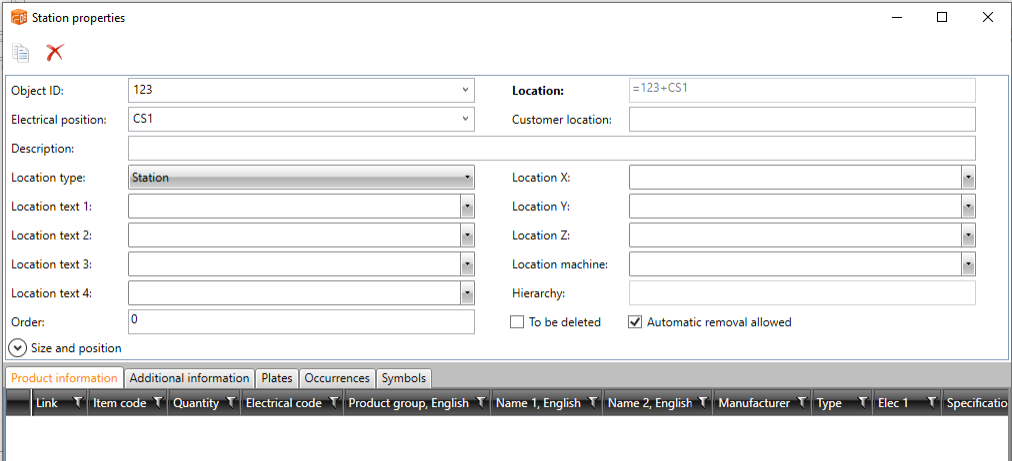Enable the To be deleted checkbox
This screenshot has width=1012, height=461.
coord(517,322)
